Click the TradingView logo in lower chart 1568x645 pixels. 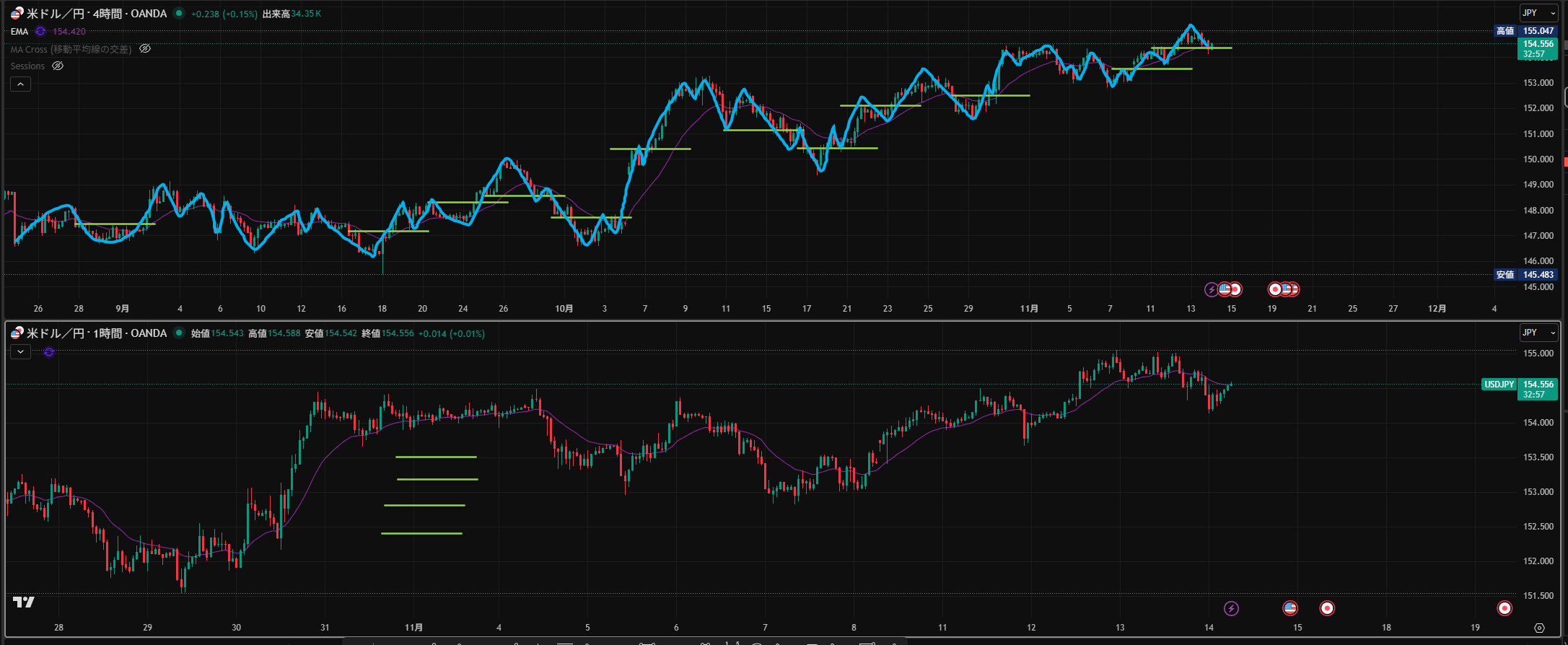tap(24, 602)
